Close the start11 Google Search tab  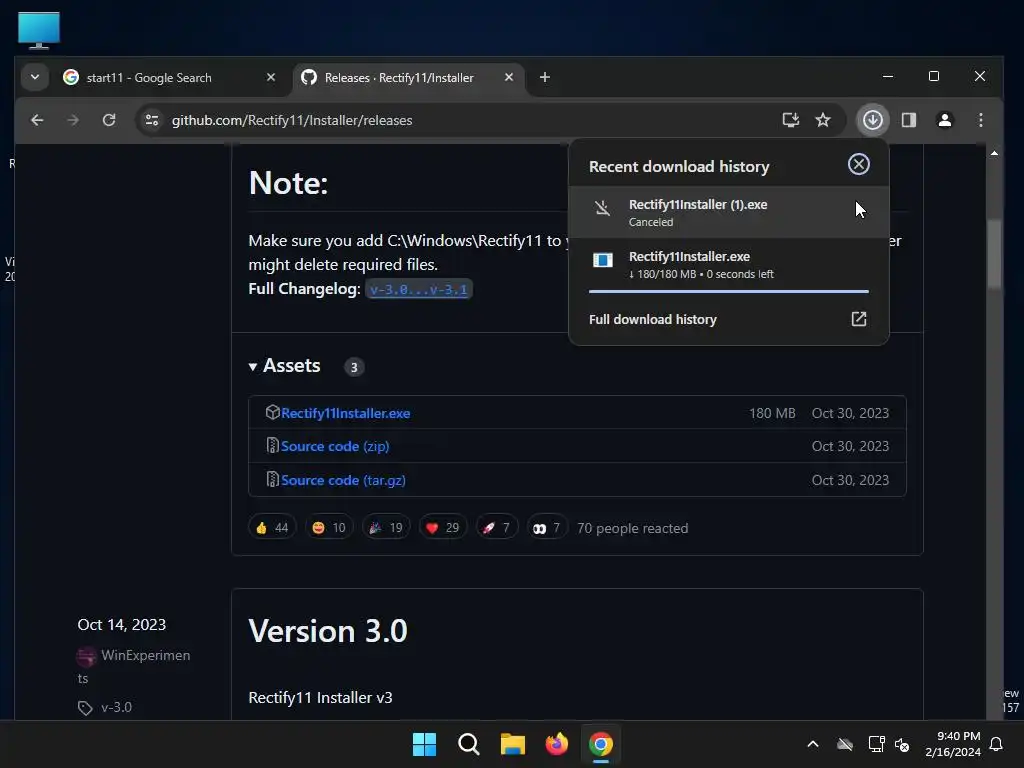(270, 78)
